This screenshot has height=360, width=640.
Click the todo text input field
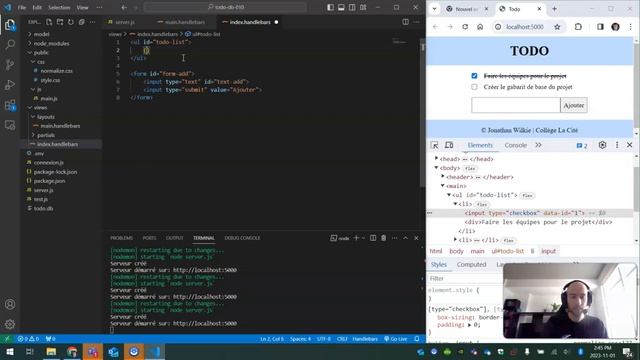click(516, 105)
